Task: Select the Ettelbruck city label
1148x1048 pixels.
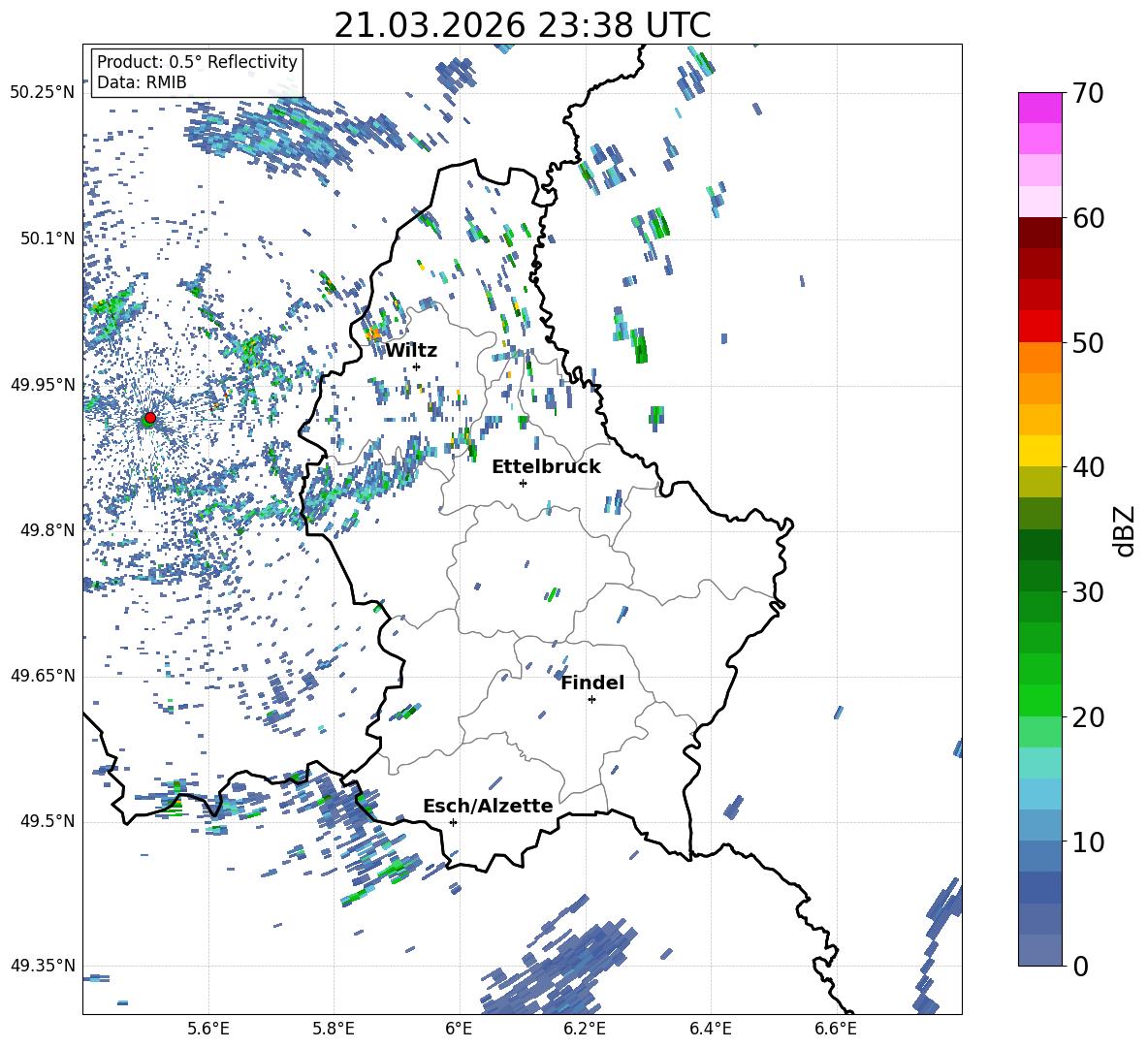Action: point(546,467)
